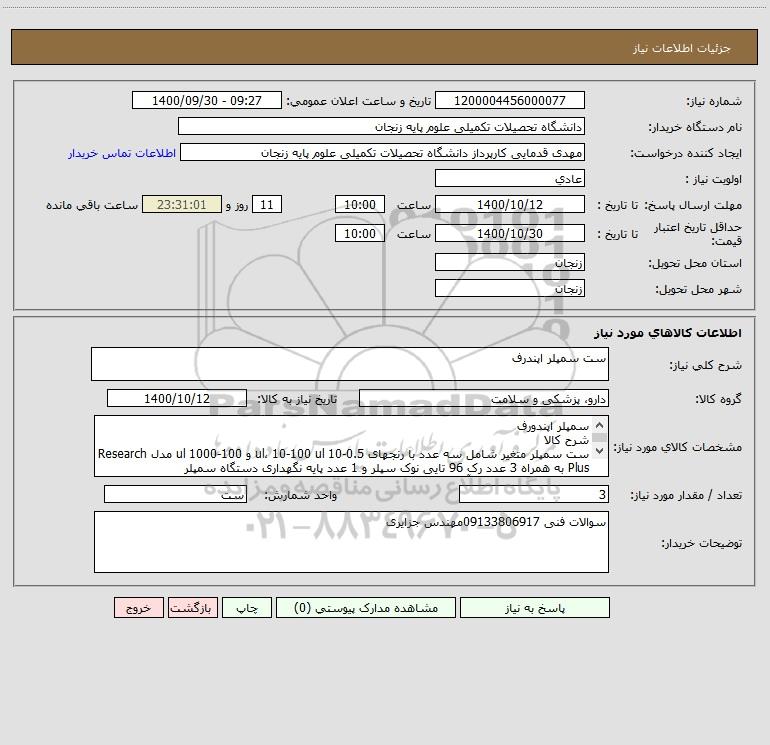Click remaining time countdown 23:31:01
Screen dimensions: 770x745
click(x=182, y=204)
